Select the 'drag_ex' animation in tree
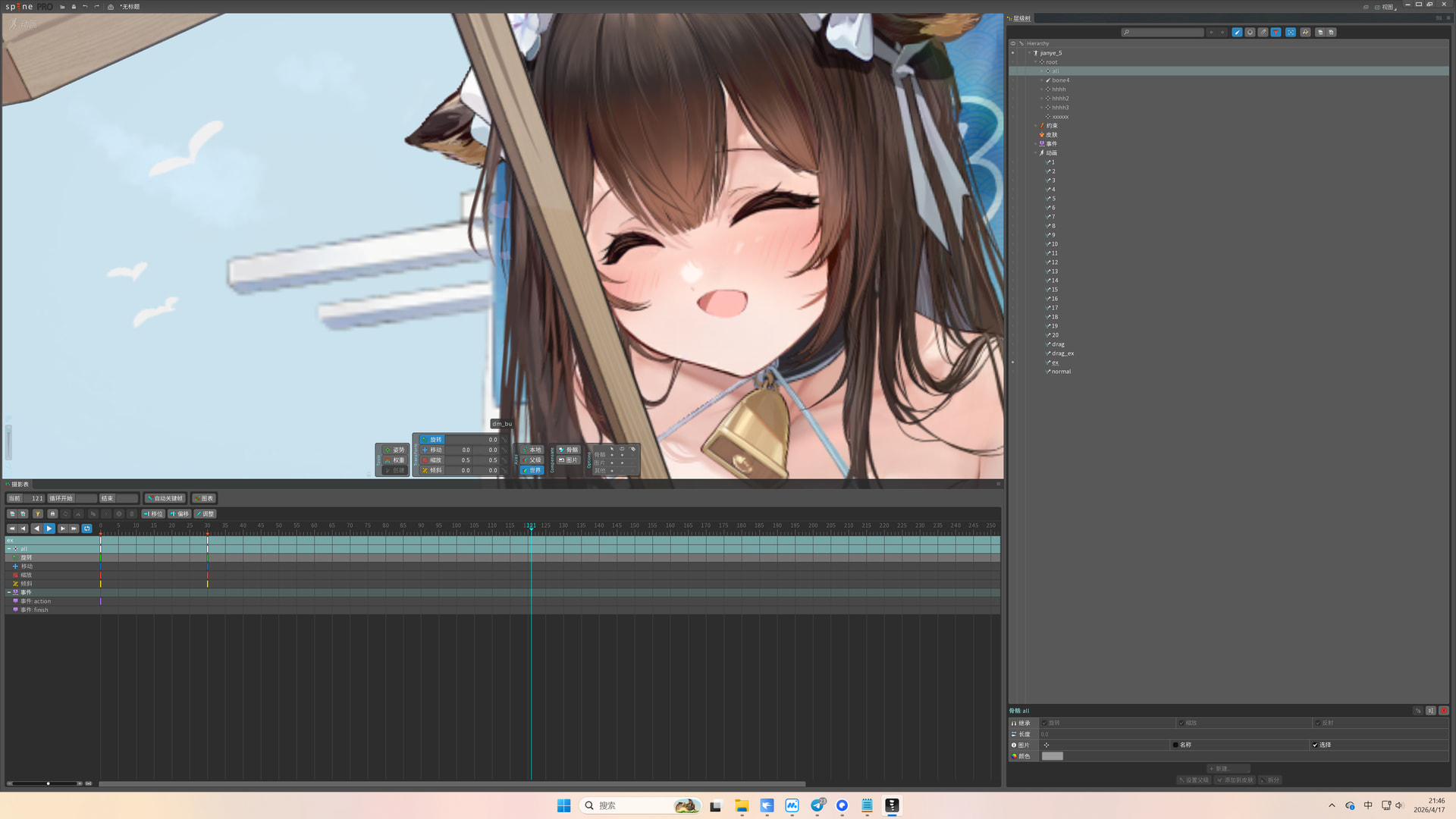 click(1062, 353)
